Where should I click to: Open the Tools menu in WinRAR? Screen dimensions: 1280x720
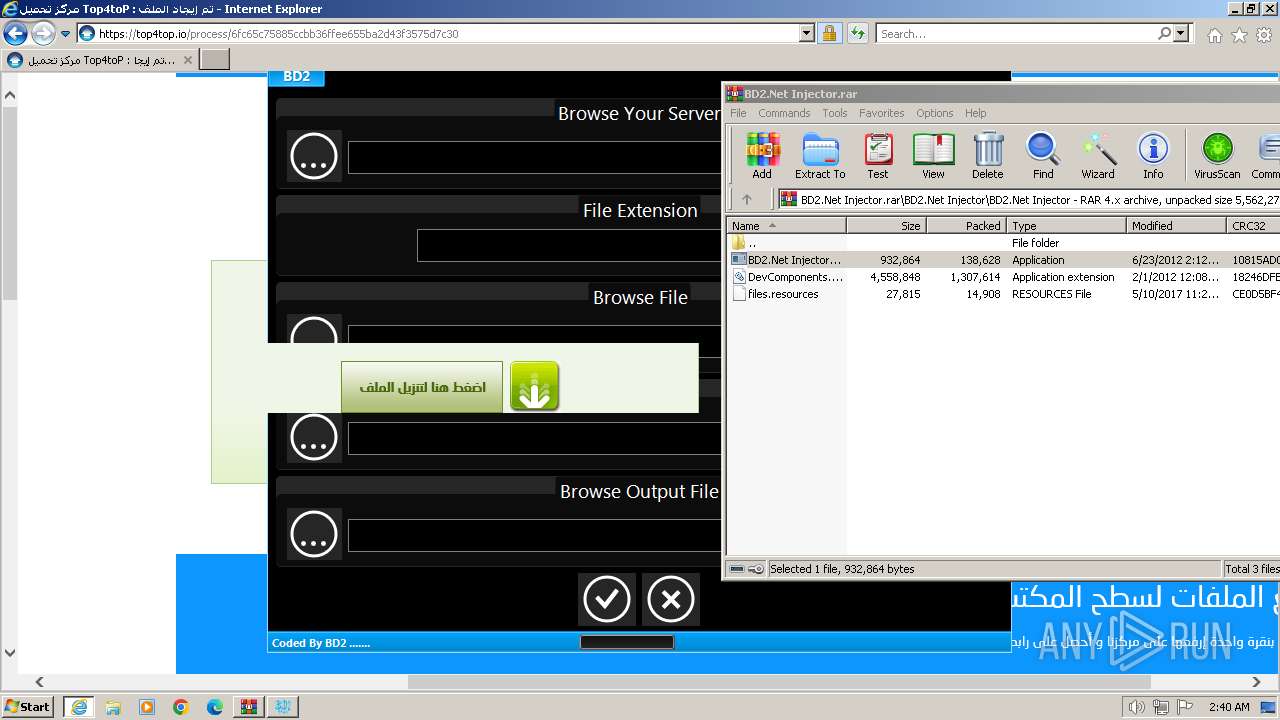[x=834, y=113]
